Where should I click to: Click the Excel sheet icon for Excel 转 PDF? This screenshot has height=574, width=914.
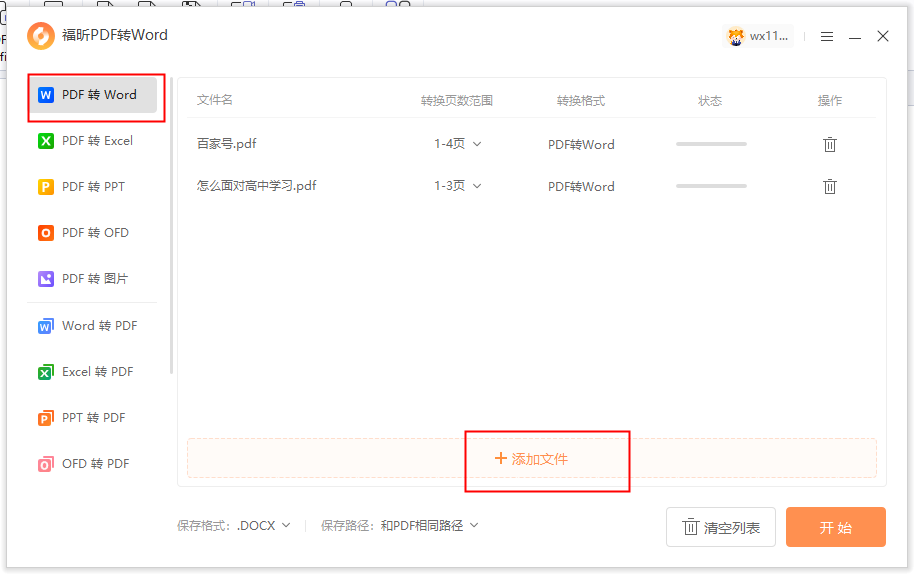[x=45, y=372]
